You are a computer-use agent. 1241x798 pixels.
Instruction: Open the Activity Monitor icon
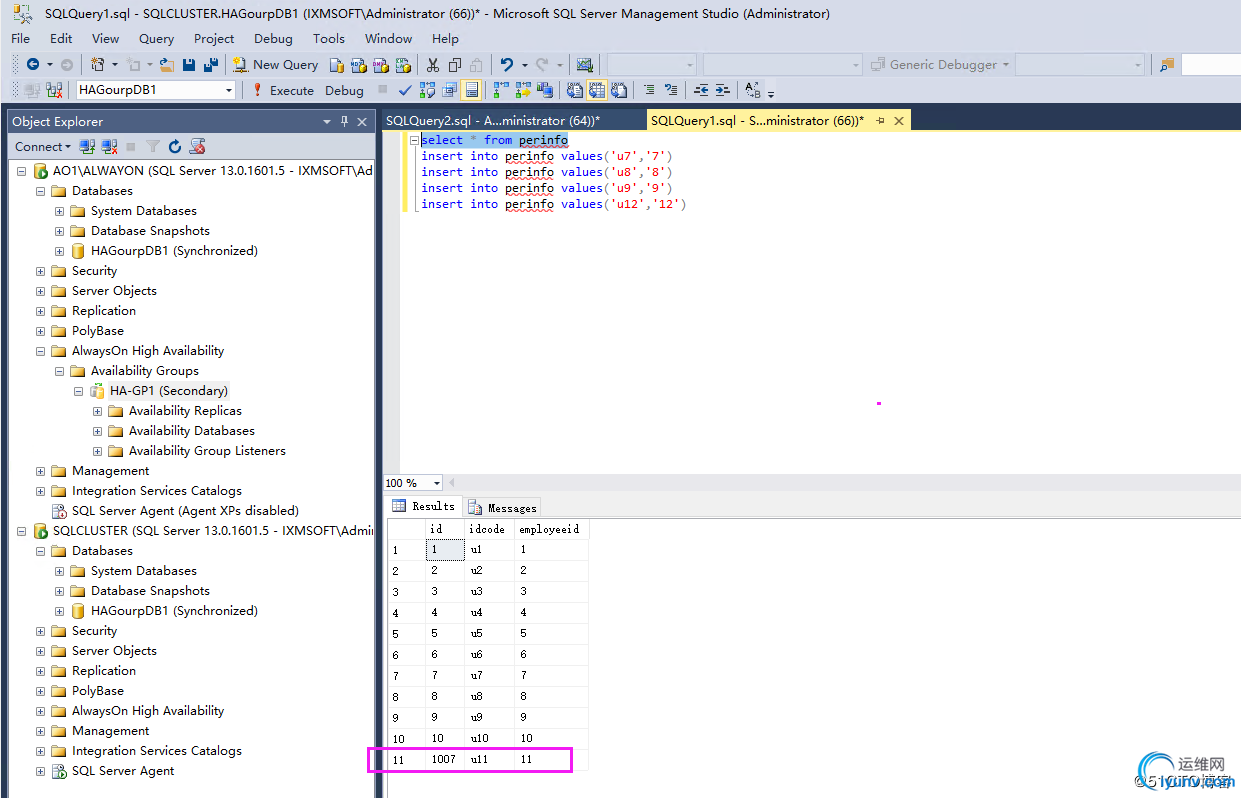tap(585, 65)
